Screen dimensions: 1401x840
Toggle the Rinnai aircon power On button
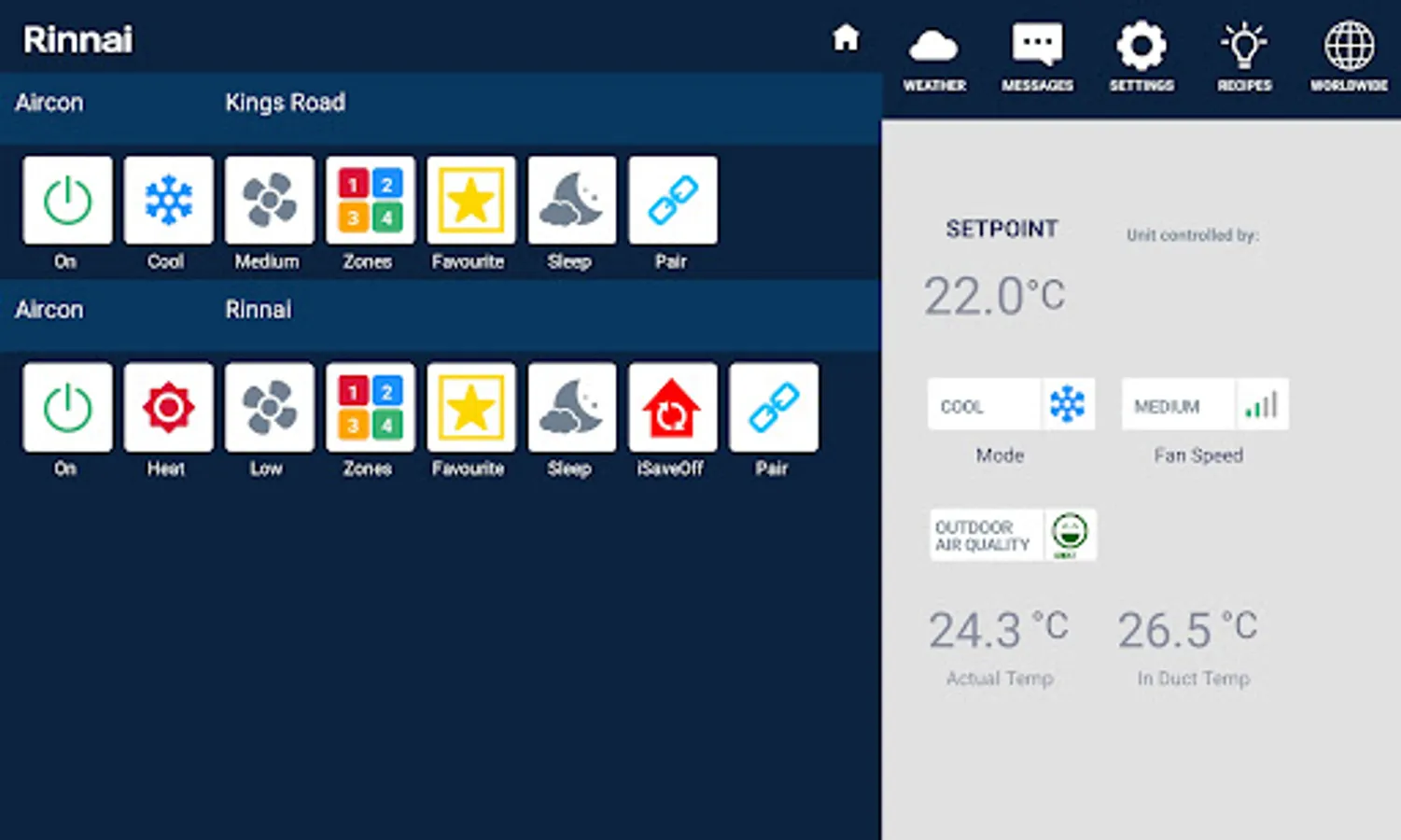pyautogui.click(x=68, y=408)
